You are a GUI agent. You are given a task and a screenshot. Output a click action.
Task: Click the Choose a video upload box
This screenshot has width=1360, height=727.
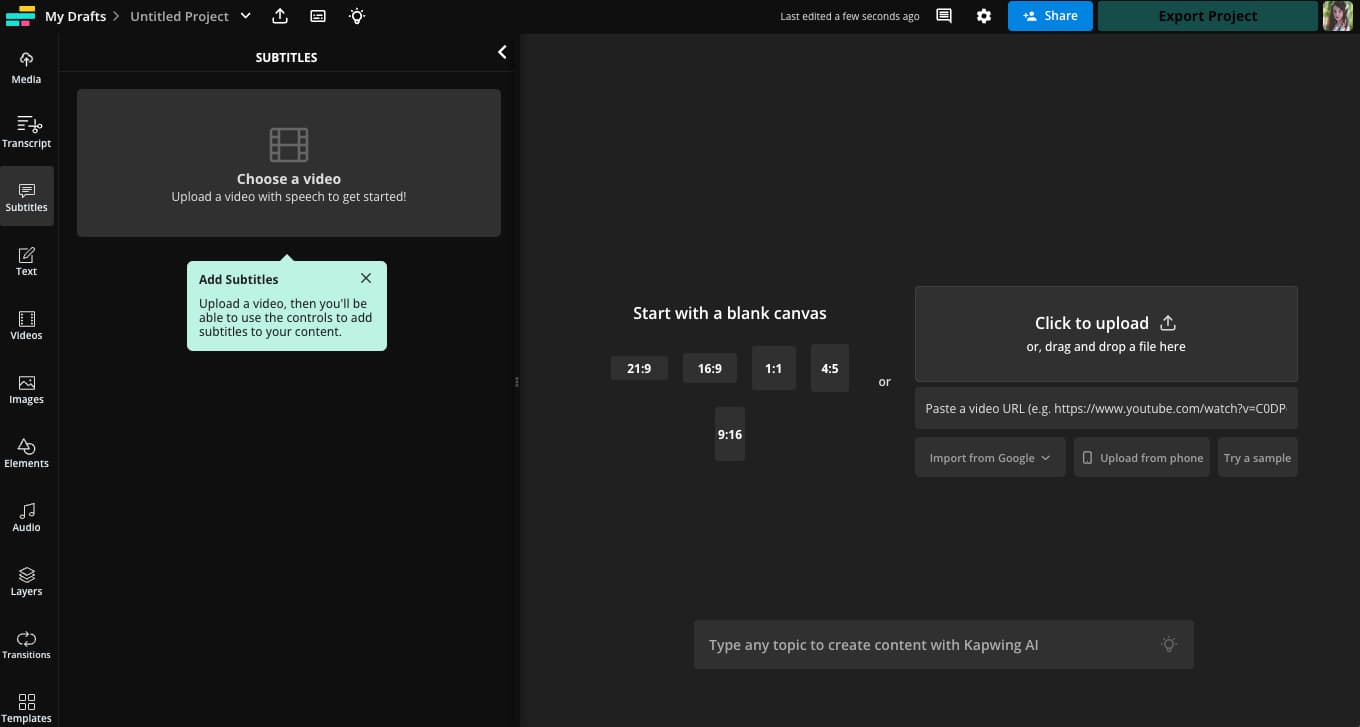click(289, 163)
